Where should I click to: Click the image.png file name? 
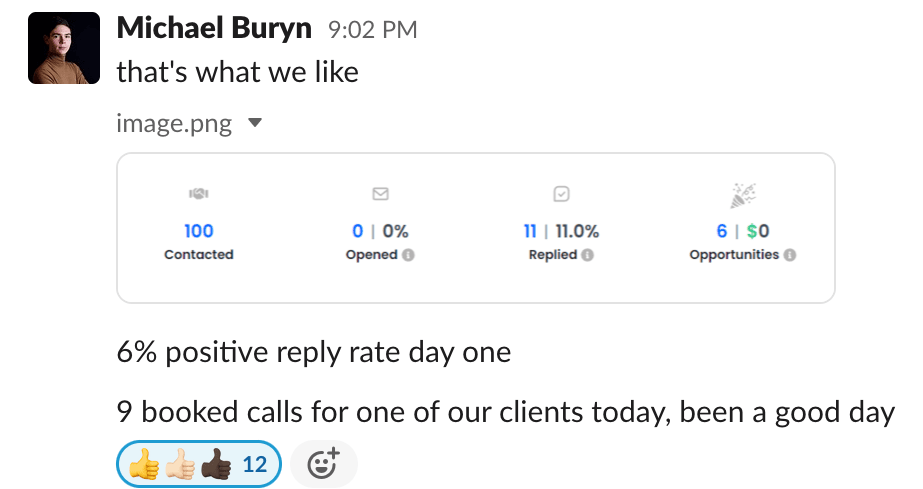point(174,124)
